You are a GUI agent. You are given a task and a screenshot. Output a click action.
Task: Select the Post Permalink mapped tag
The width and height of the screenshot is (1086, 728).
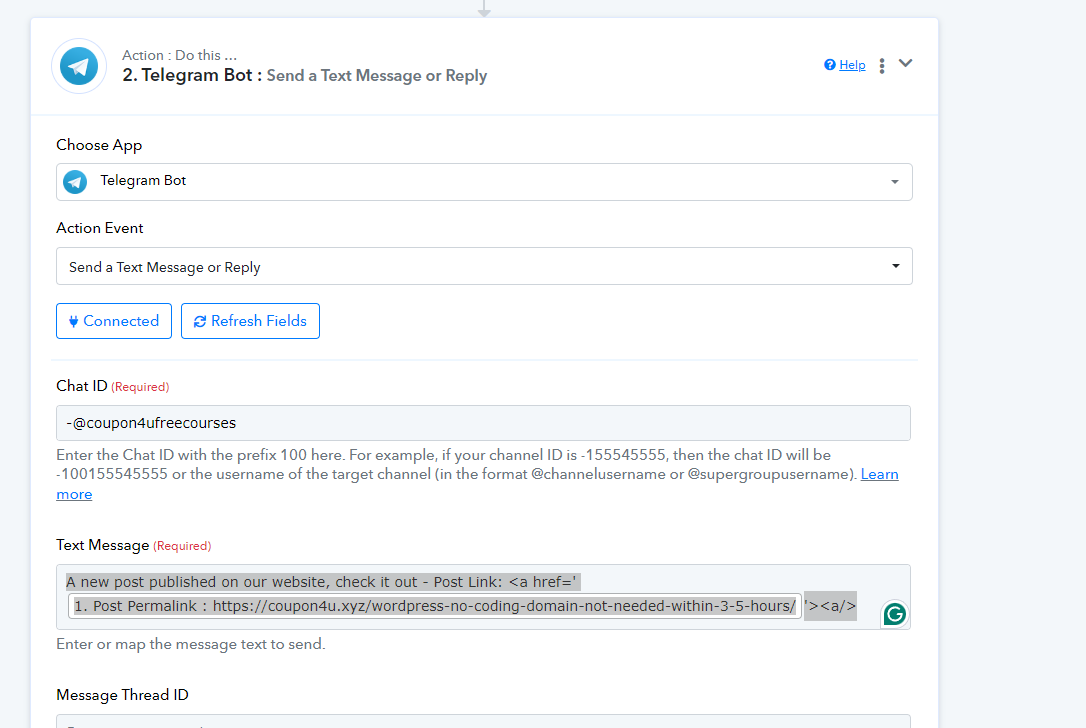tap(435, 606)
